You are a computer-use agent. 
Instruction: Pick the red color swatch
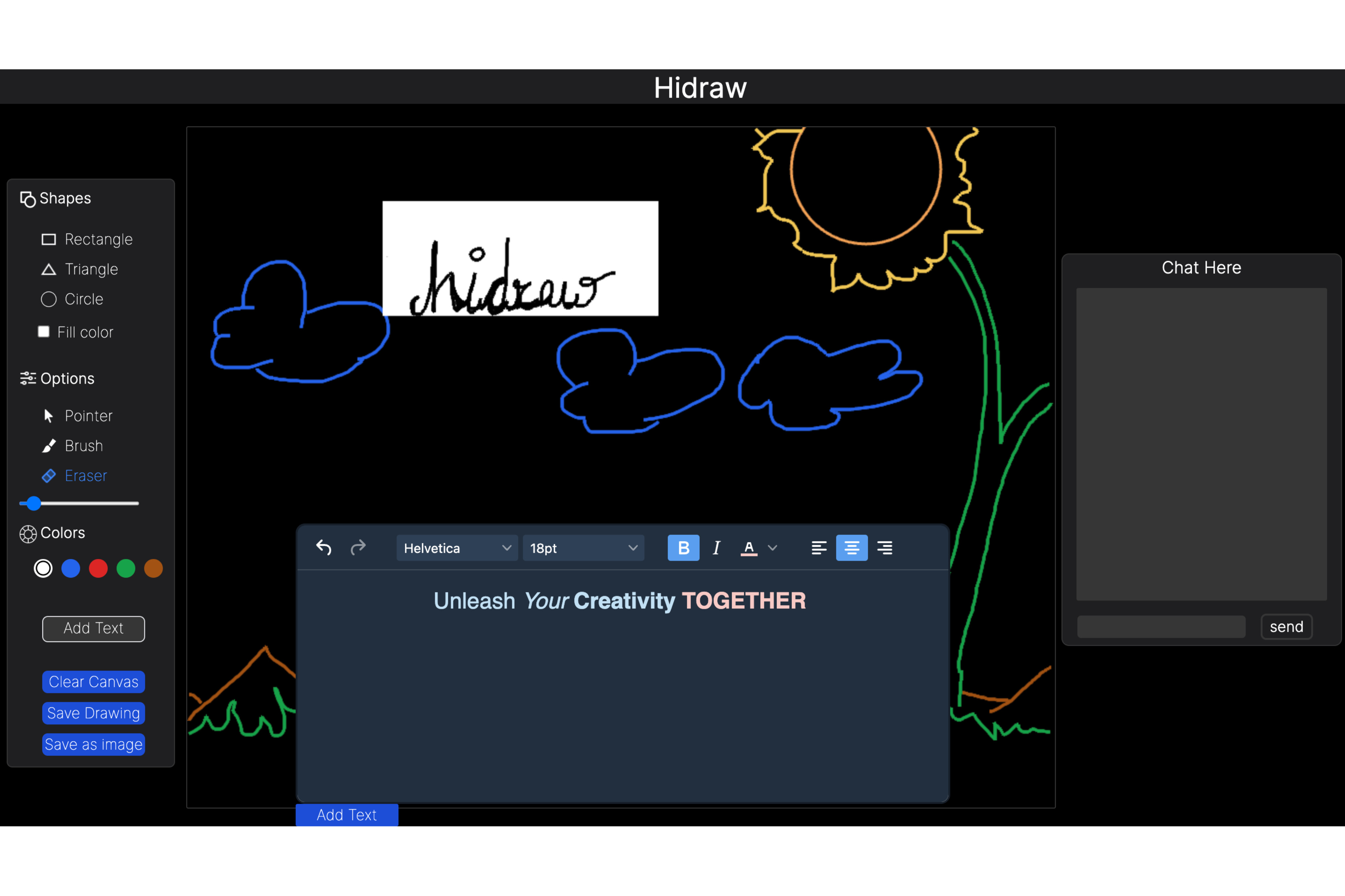(x=98, y=568)
